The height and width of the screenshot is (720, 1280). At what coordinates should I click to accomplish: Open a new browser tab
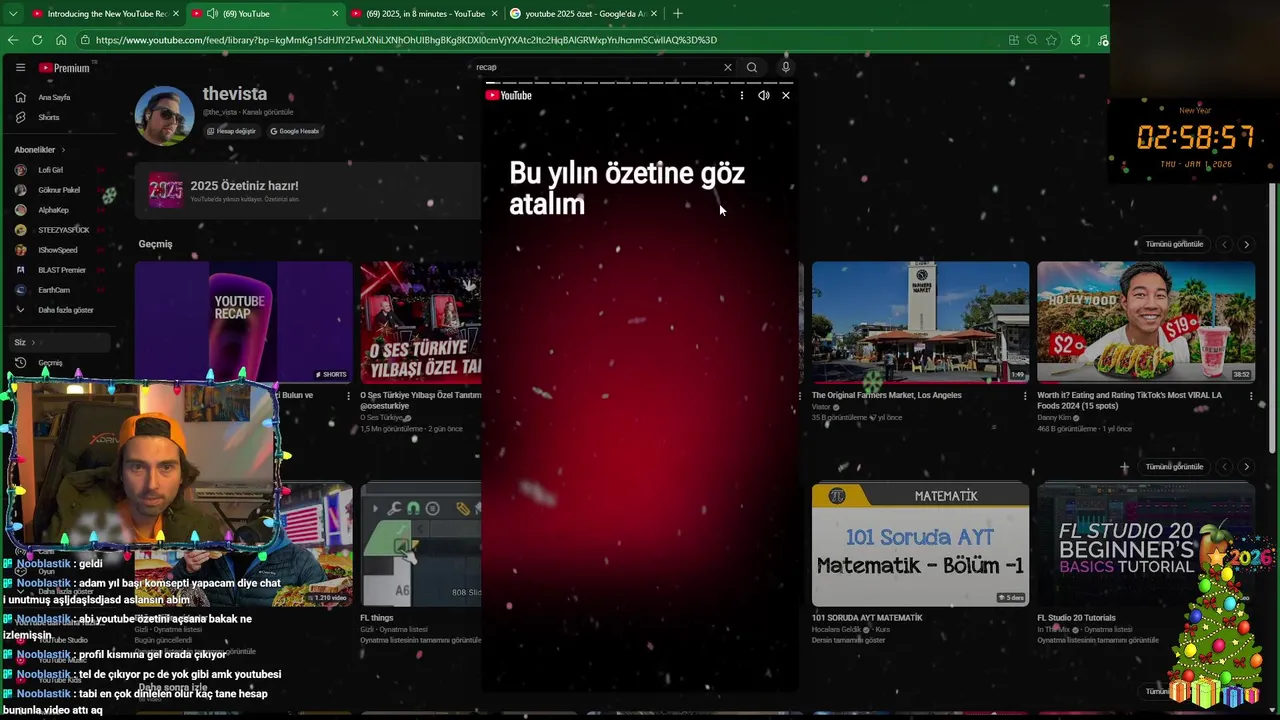(x=678, y=13)
